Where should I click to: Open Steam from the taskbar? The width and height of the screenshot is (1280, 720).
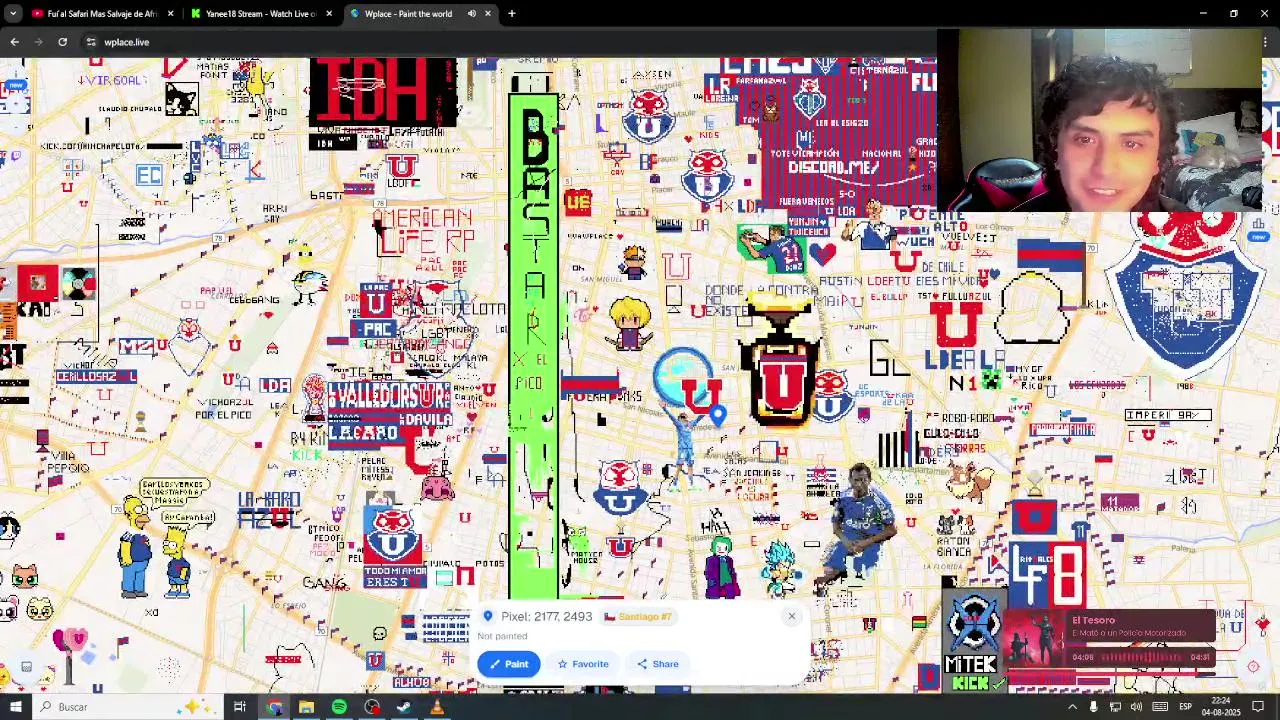[404, 707]
